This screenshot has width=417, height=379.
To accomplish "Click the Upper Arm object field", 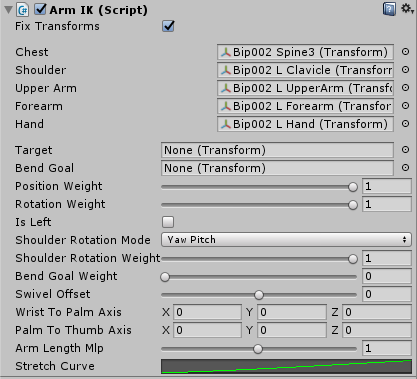I will pos(305,88).
